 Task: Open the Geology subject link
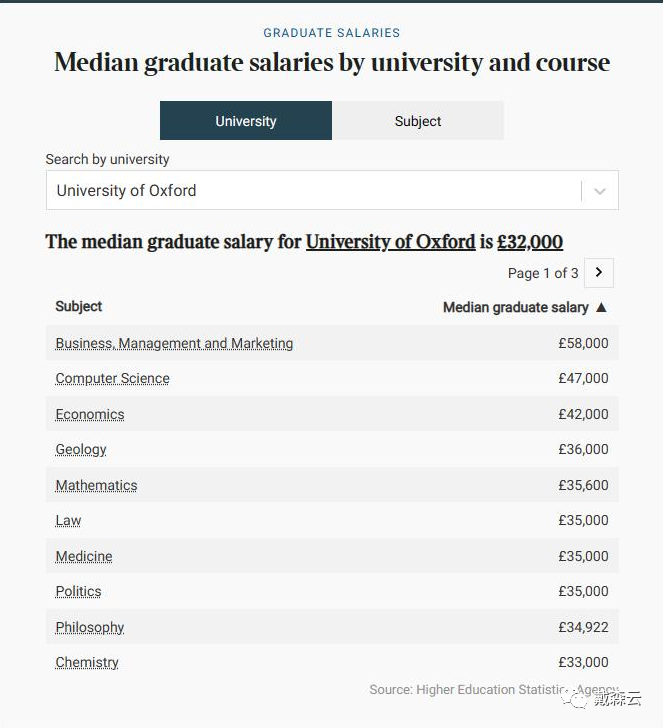click(x=81, y=449)
